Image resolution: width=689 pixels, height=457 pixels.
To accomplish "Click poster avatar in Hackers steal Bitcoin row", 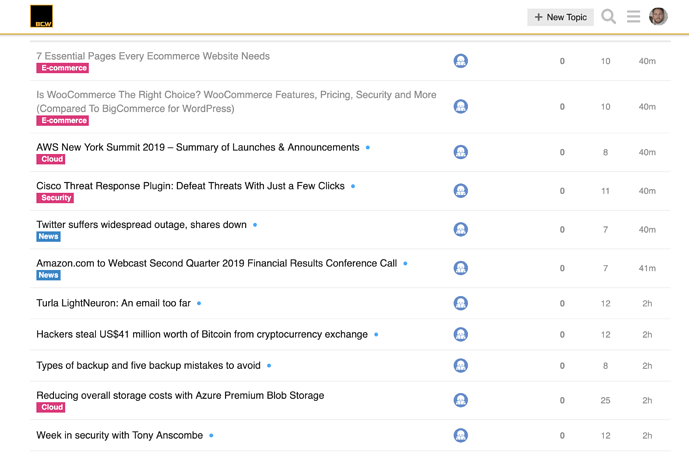I will pos(461,335).
